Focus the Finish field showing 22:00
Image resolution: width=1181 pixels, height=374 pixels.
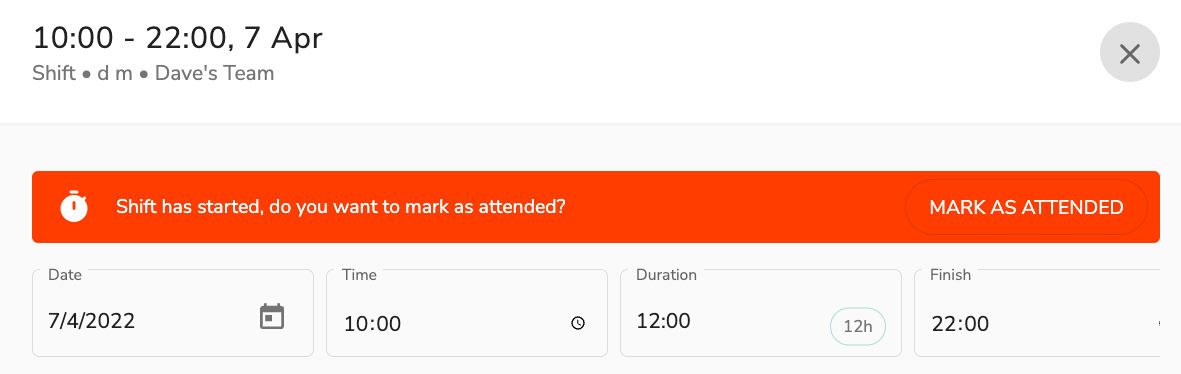pos(1037,313)
